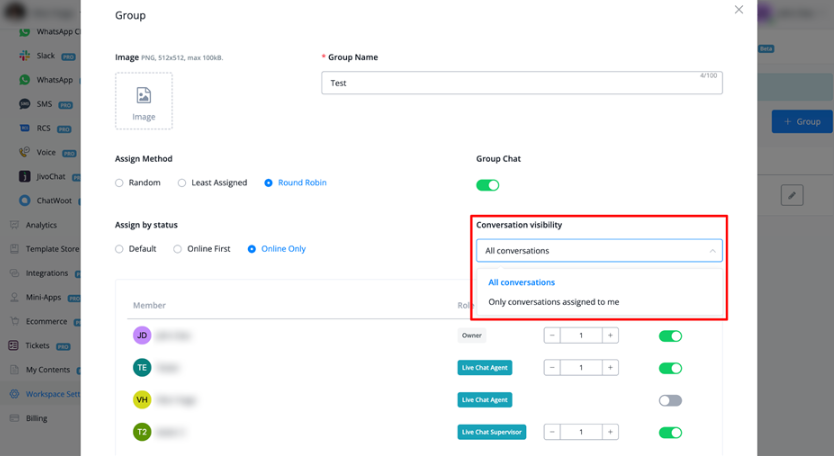
Task: Toggle the Group Chat switch
Action: 487,185
